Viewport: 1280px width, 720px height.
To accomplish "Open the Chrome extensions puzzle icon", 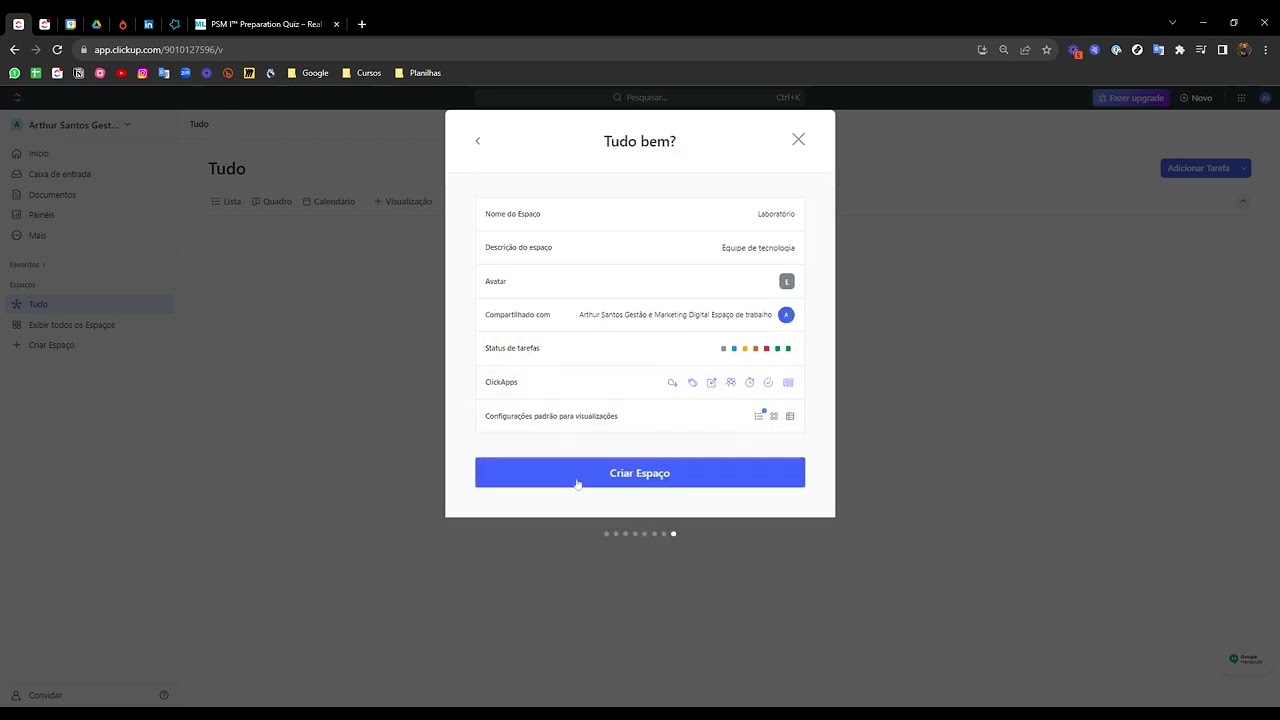I will coord(1180,50).
